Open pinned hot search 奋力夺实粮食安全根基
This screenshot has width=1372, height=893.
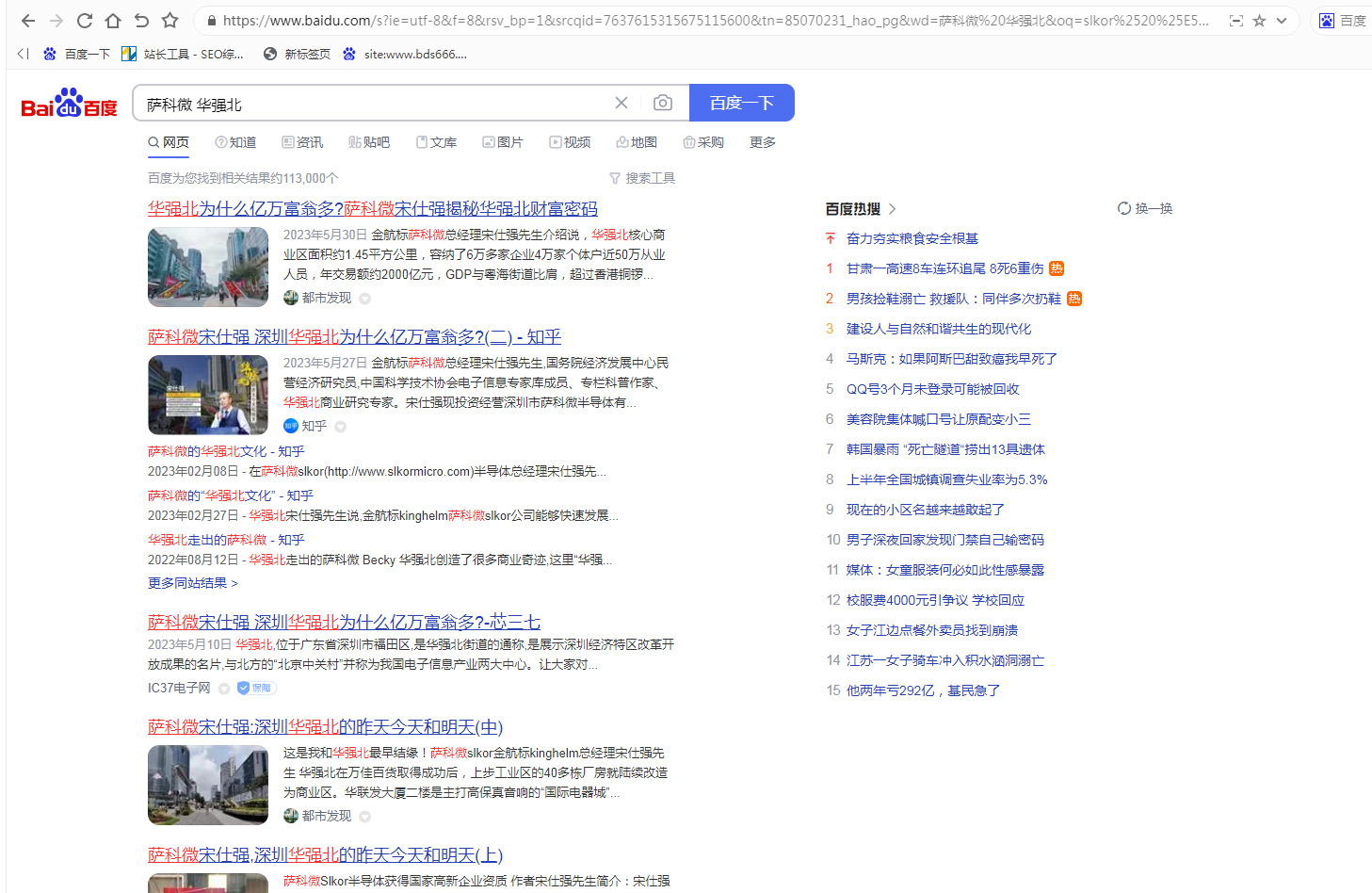(x=912, y=238)
